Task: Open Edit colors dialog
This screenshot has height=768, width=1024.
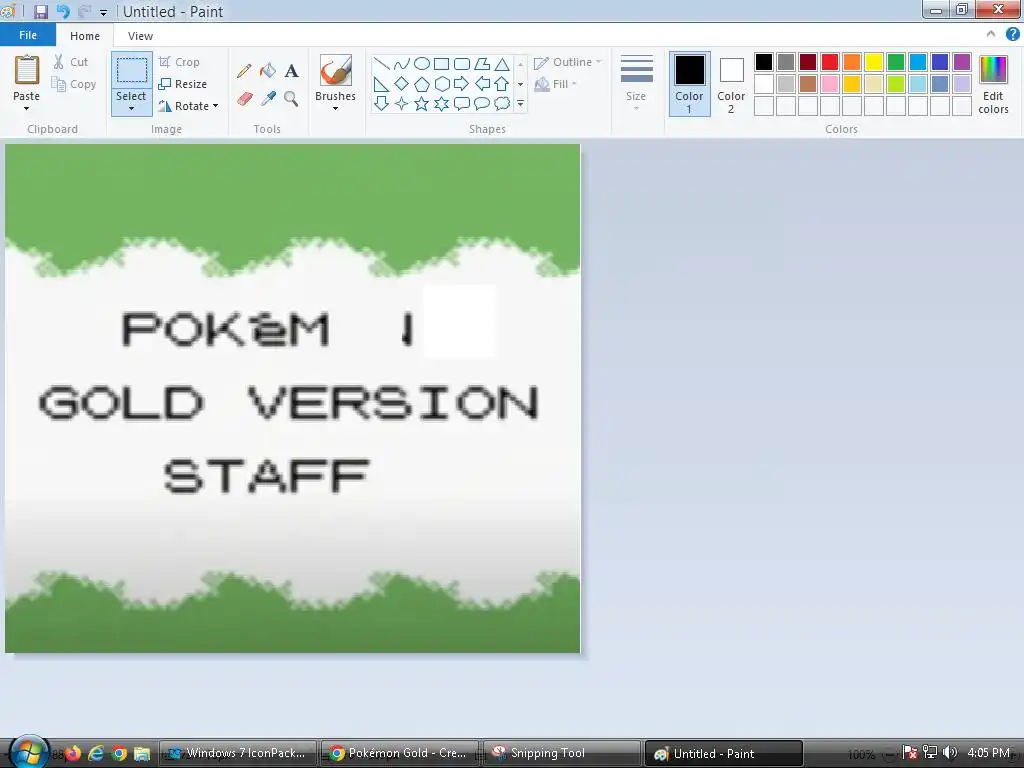Action: (x=993, y=84)
